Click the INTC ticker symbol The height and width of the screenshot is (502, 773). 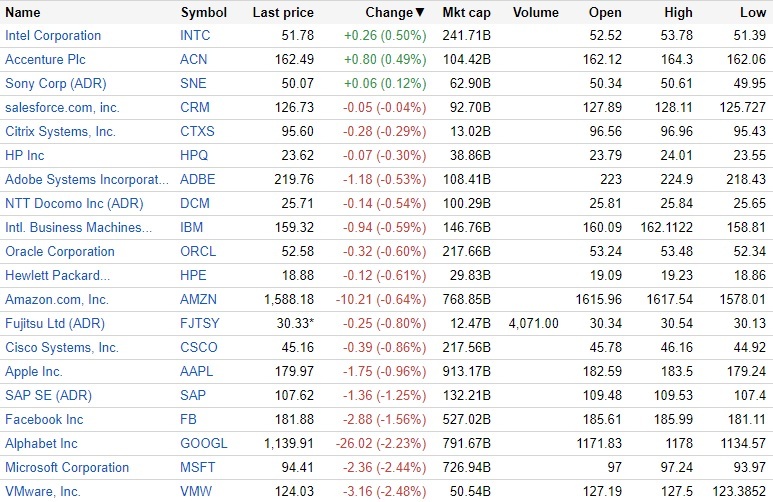pyautogui.click(x=196, y=36)
